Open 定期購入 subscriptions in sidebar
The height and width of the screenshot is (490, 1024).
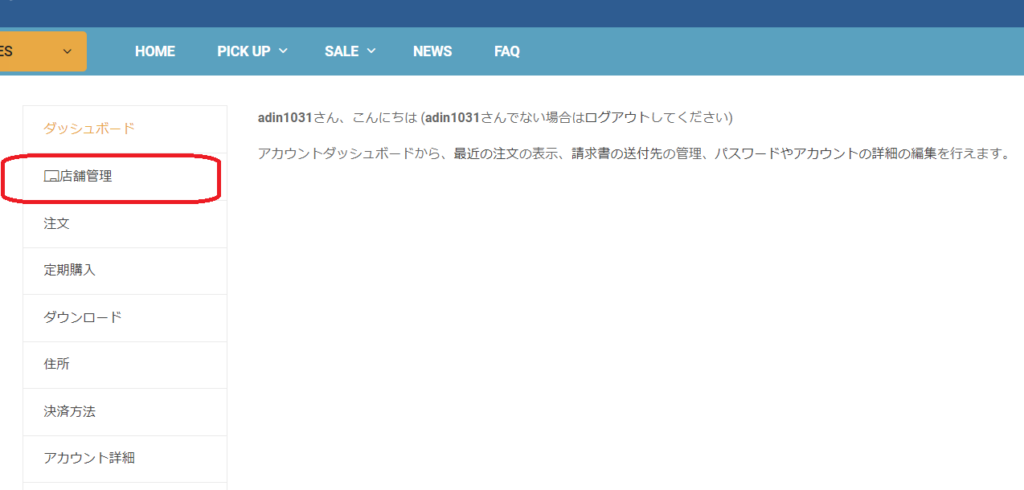[69, 270]
